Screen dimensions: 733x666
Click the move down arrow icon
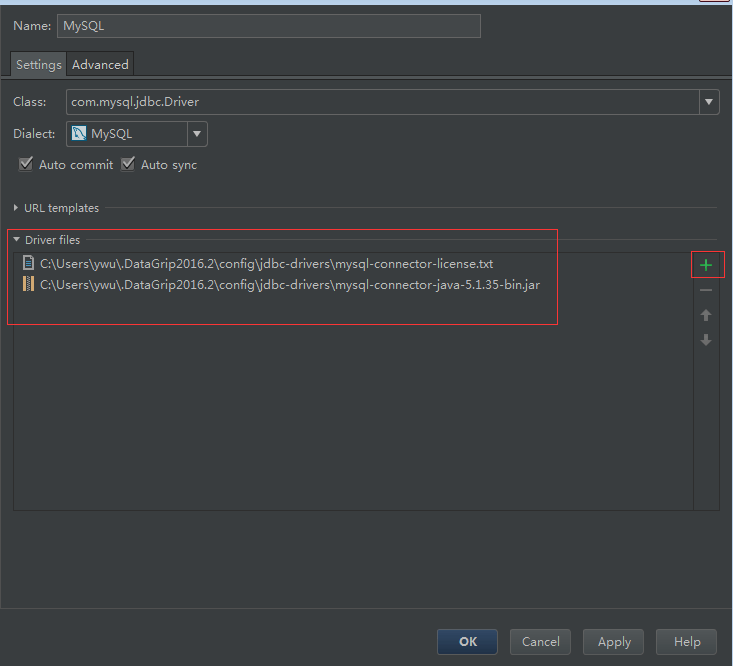pos(706,340)
